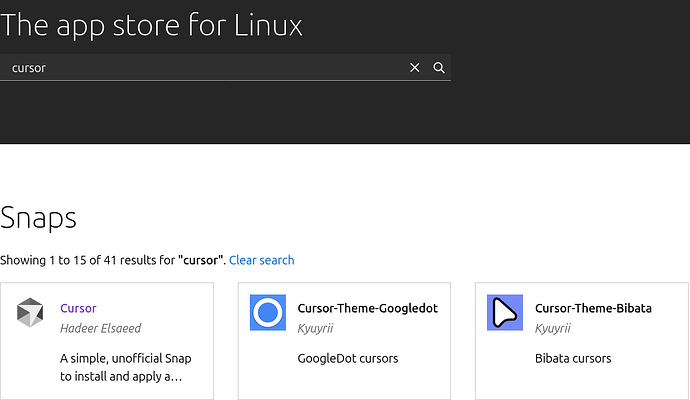Clear the search field with the X icon
The image size is (690, 400).
pyautogui.click(x=415, y=68)
